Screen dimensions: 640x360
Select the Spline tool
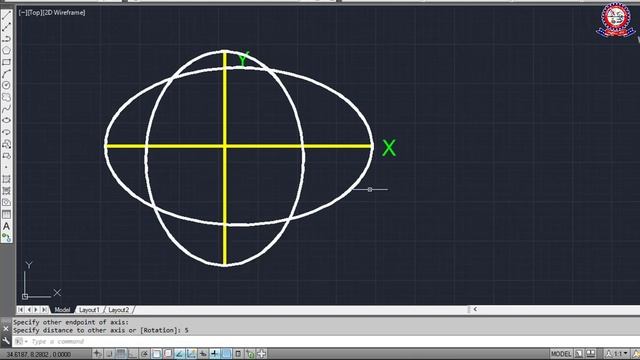(6, 109)
